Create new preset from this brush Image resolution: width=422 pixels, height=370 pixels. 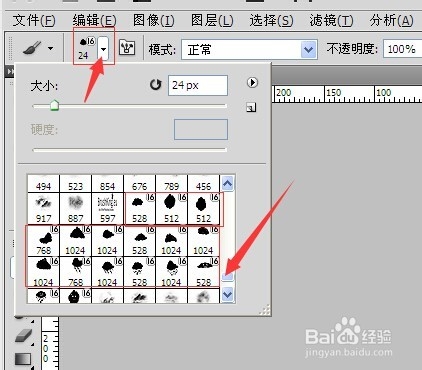[251, 107]
